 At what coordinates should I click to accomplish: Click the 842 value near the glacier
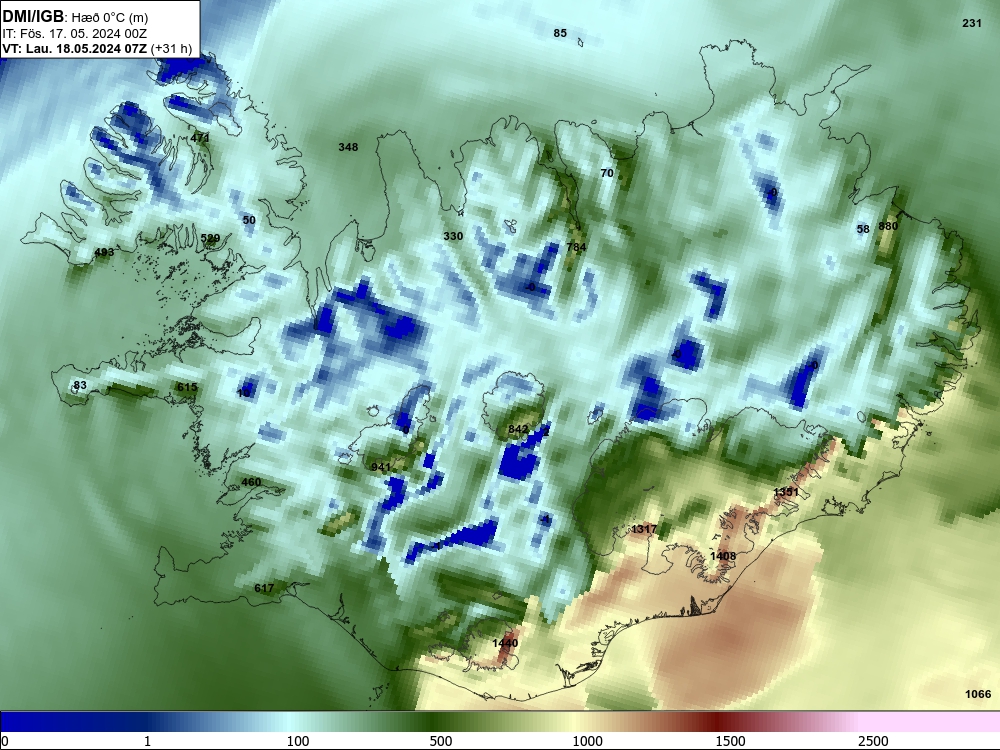click(x=518, y=429)
